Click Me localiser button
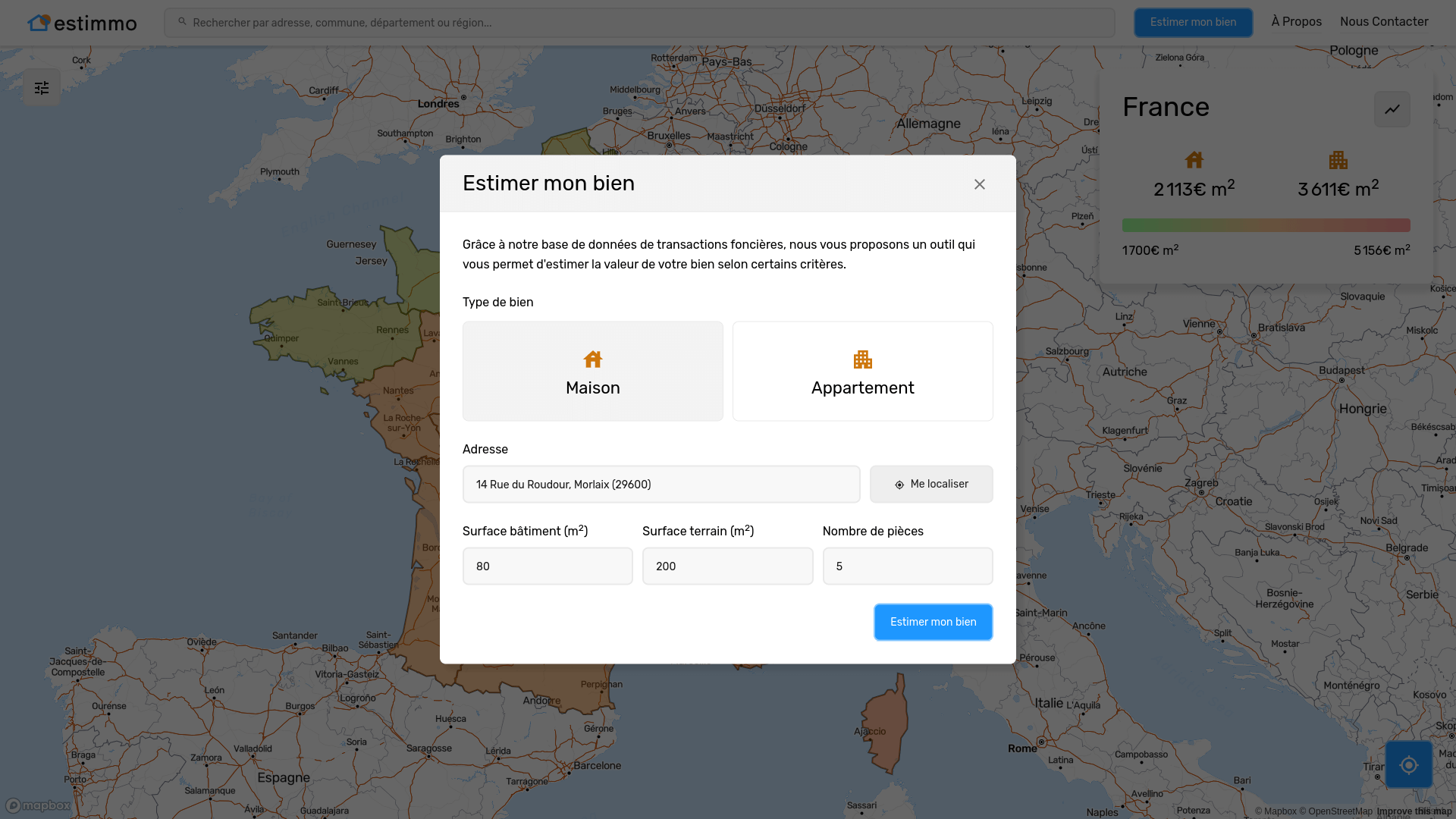The image size is (1456, 819). tap(930, 484)
